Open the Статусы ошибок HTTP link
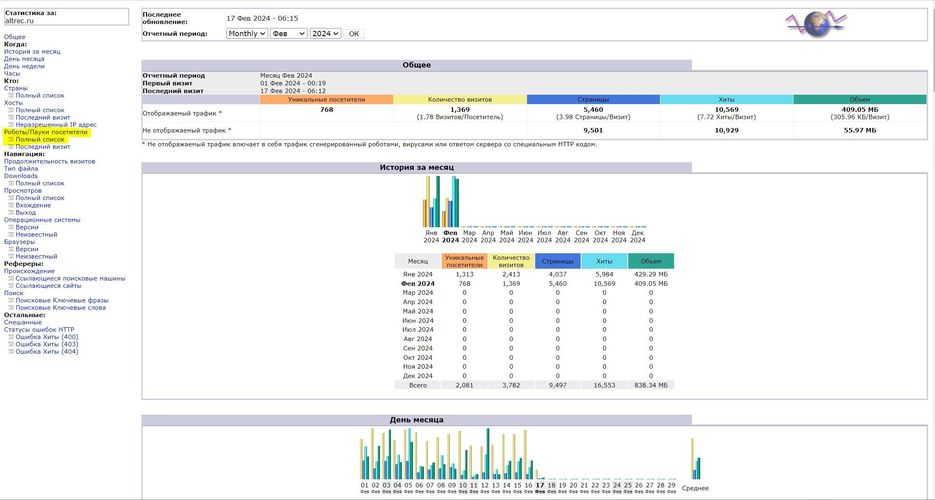The height and width of the screenshot is (500, 935). pyautogui.click(x=39, y=329)
